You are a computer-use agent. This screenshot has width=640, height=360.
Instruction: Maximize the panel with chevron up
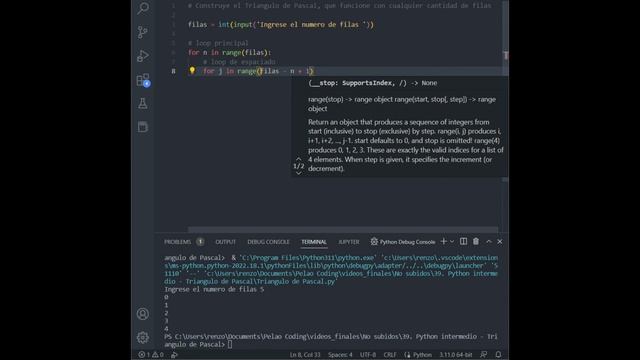[489, 242]
